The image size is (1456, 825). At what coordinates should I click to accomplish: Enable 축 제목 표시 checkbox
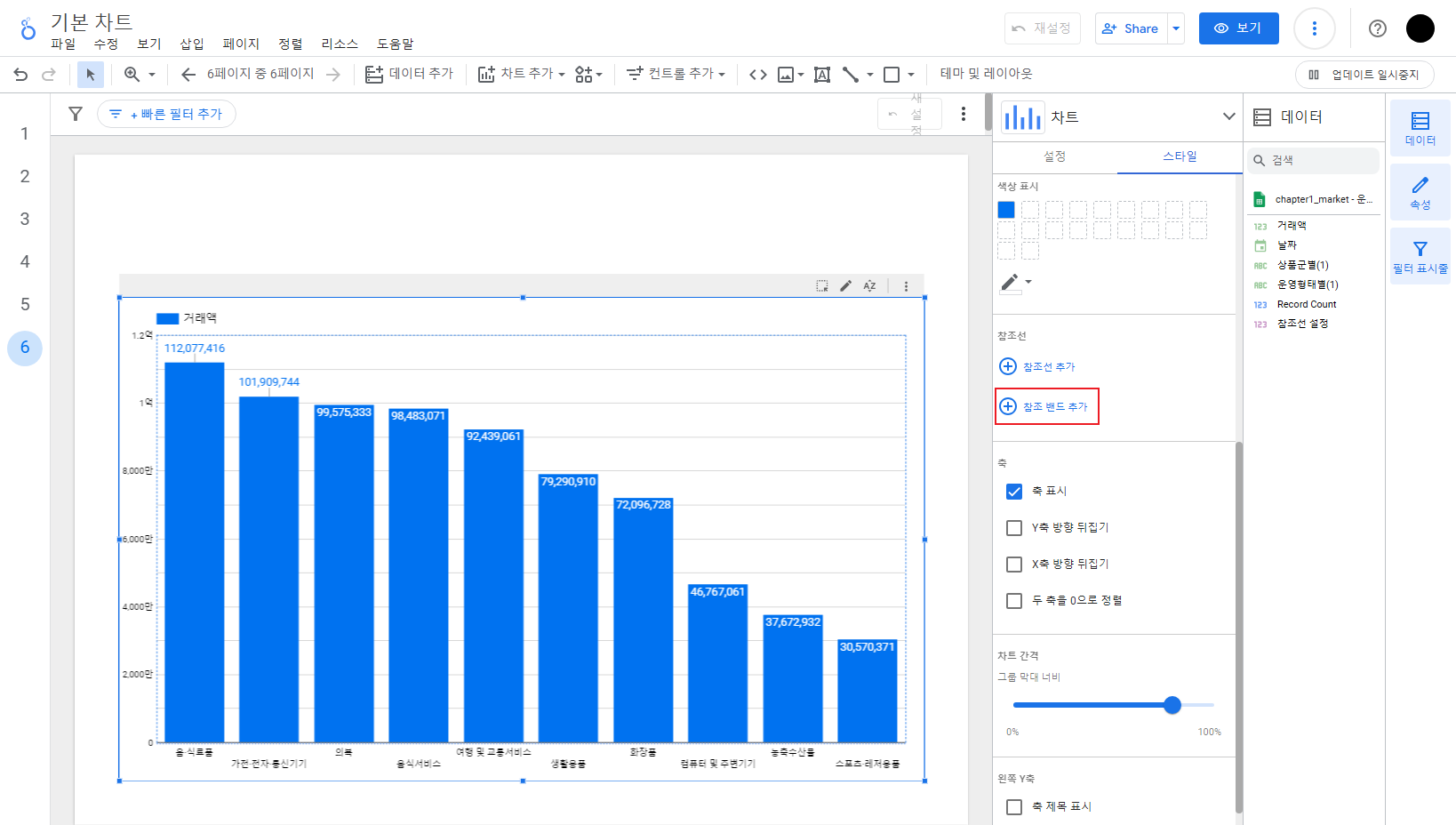pyautogui.click(x=1014, y=807)
